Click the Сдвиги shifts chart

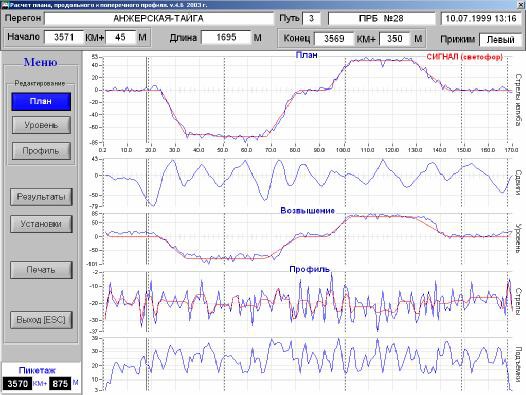[x=307, y=183]
